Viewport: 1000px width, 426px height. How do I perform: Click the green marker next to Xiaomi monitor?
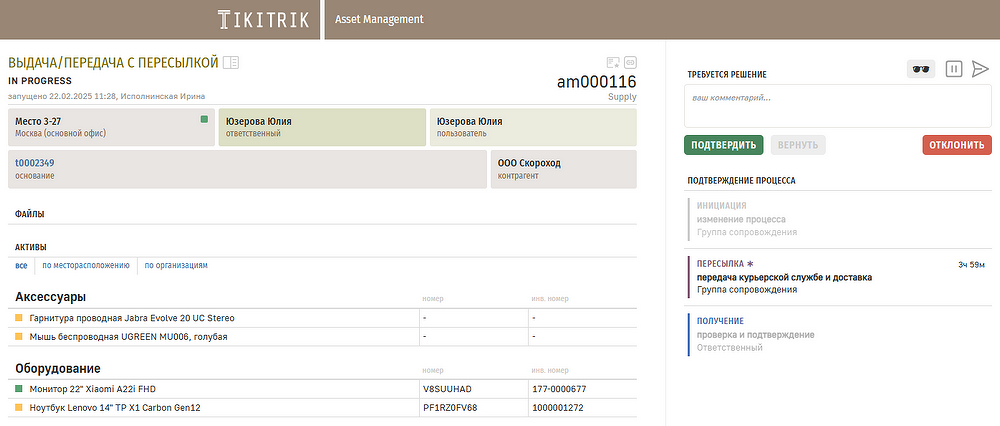point(19,388)
